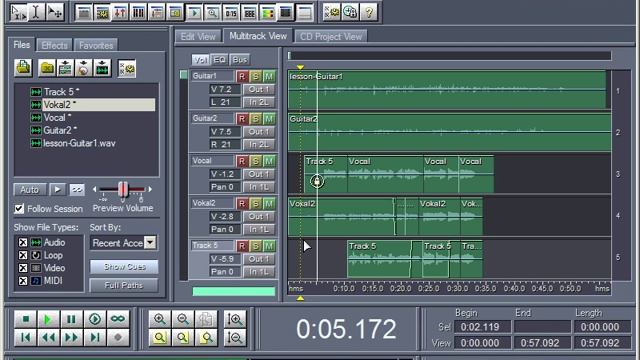The width and height of the screenshot is (640, 360).
Task: Click the edit file icon in Files panel
Action: coord(102,68)
